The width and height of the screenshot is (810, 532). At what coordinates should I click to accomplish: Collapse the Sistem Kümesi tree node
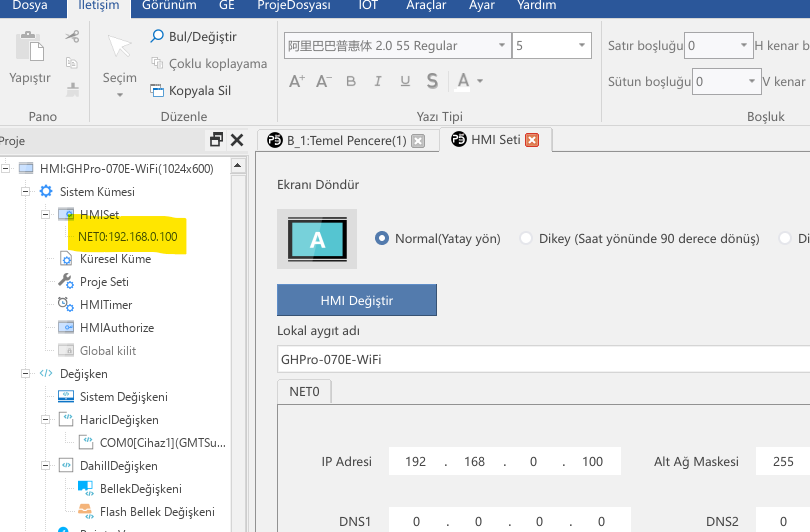click(25, 191)
